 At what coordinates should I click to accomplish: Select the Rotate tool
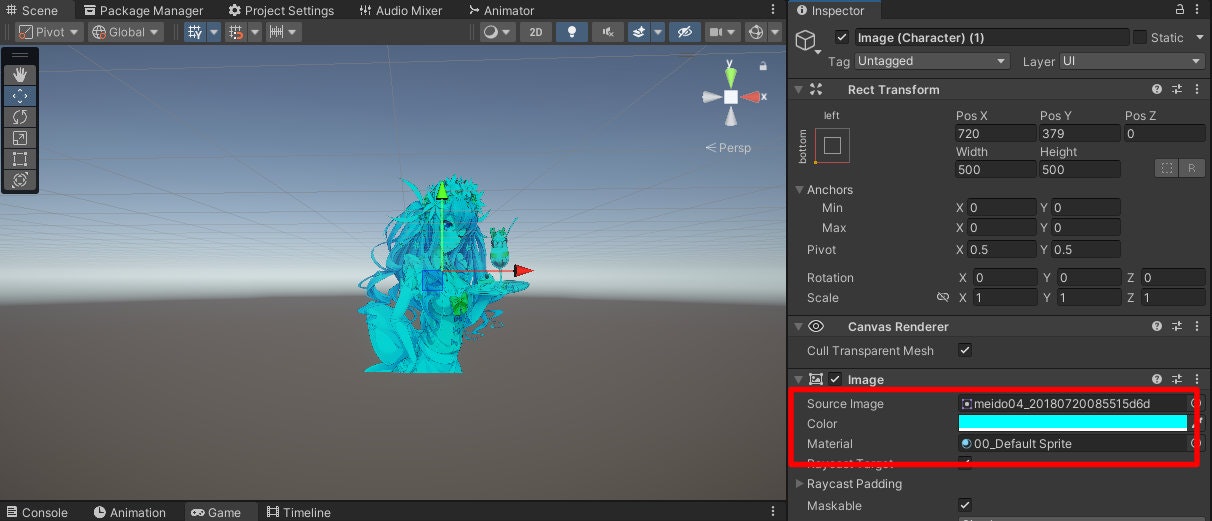point(20,117)
